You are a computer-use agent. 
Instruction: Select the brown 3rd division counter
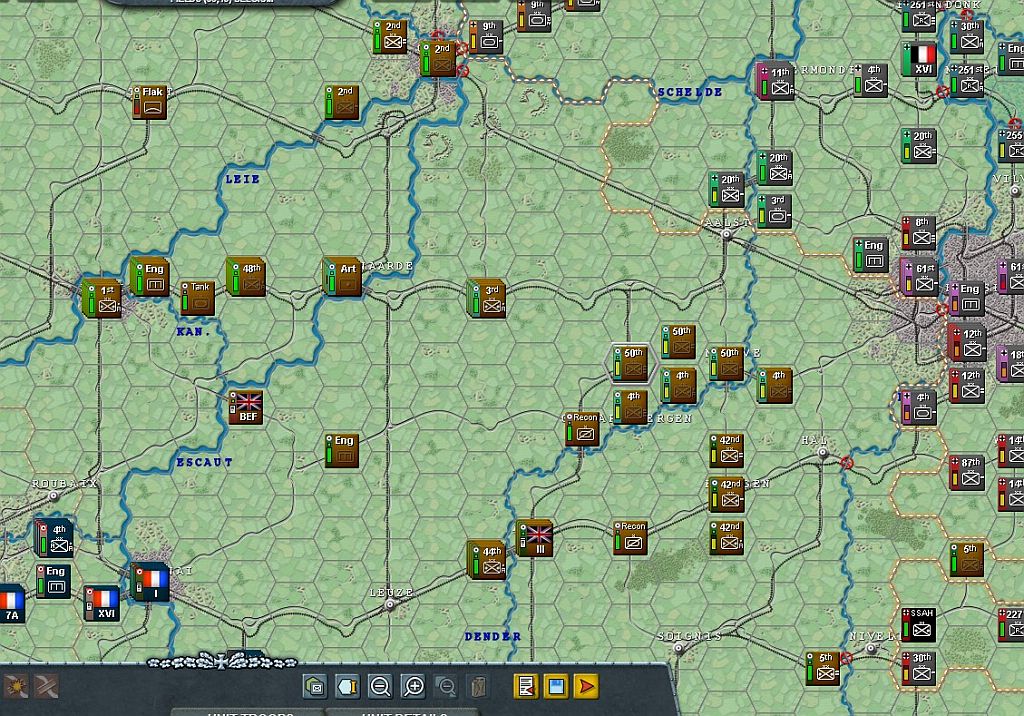click(487, 299)
